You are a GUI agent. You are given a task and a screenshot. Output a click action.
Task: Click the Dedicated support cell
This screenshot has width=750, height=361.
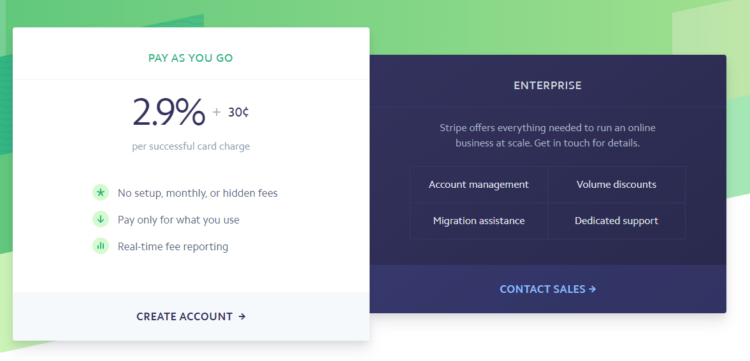[617, 221]
